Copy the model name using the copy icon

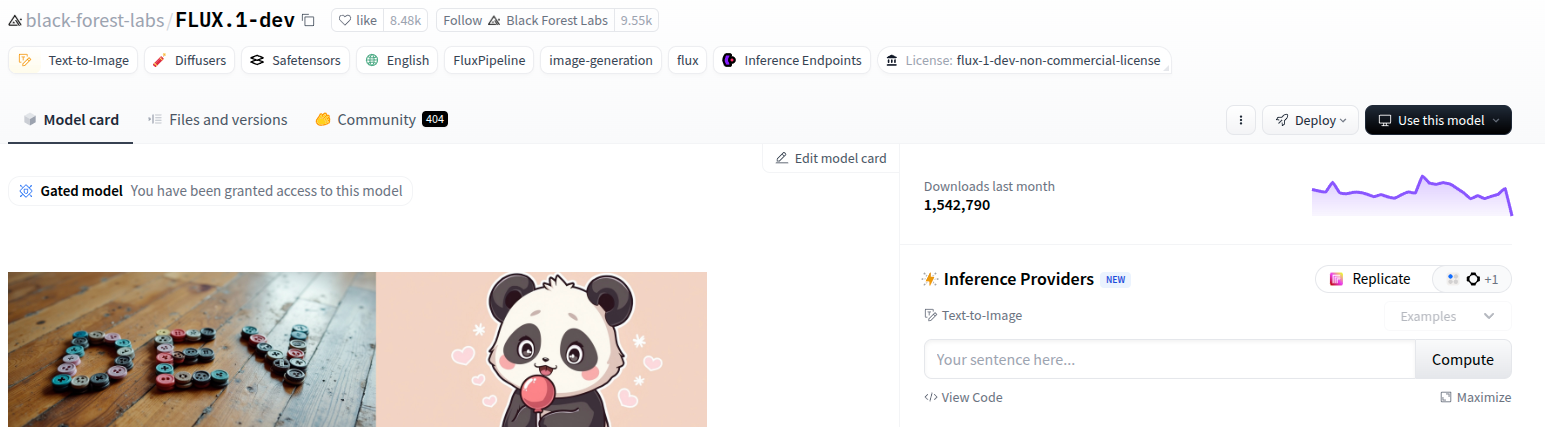coord(308,20)
